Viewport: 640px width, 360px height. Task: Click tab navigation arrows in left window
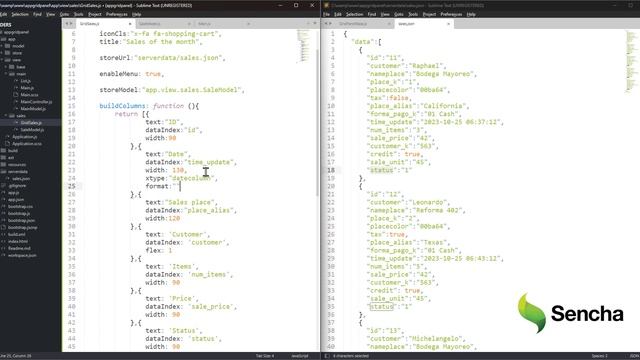point(69,24)
